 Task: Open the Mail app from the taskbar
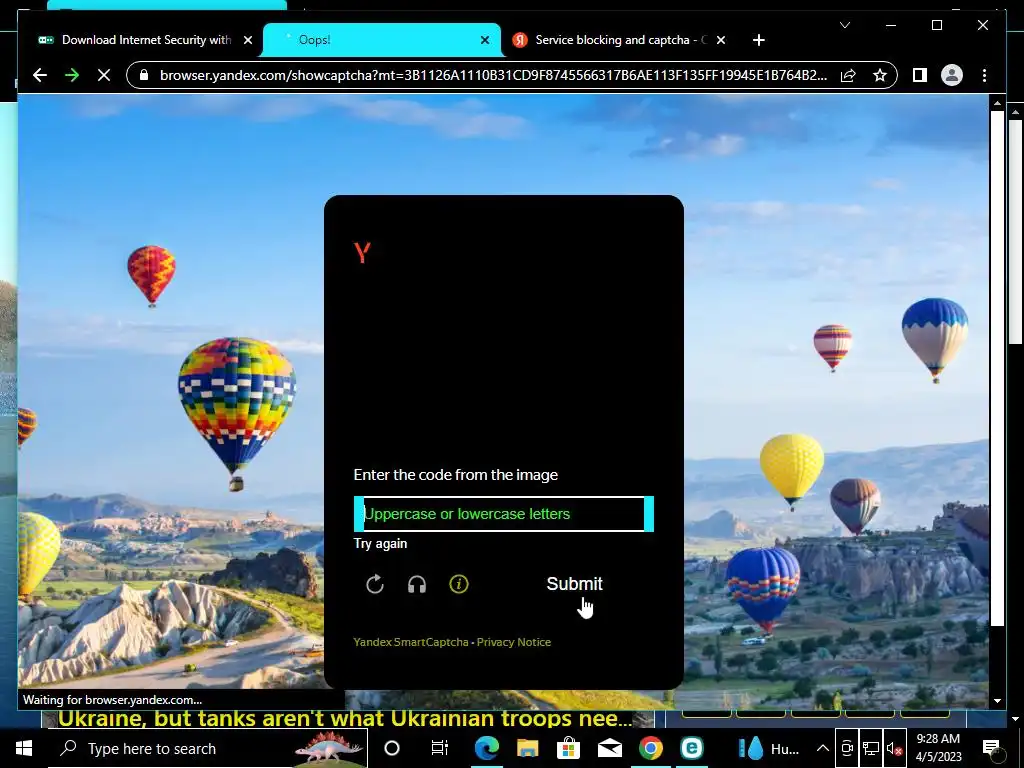point(609,748)
